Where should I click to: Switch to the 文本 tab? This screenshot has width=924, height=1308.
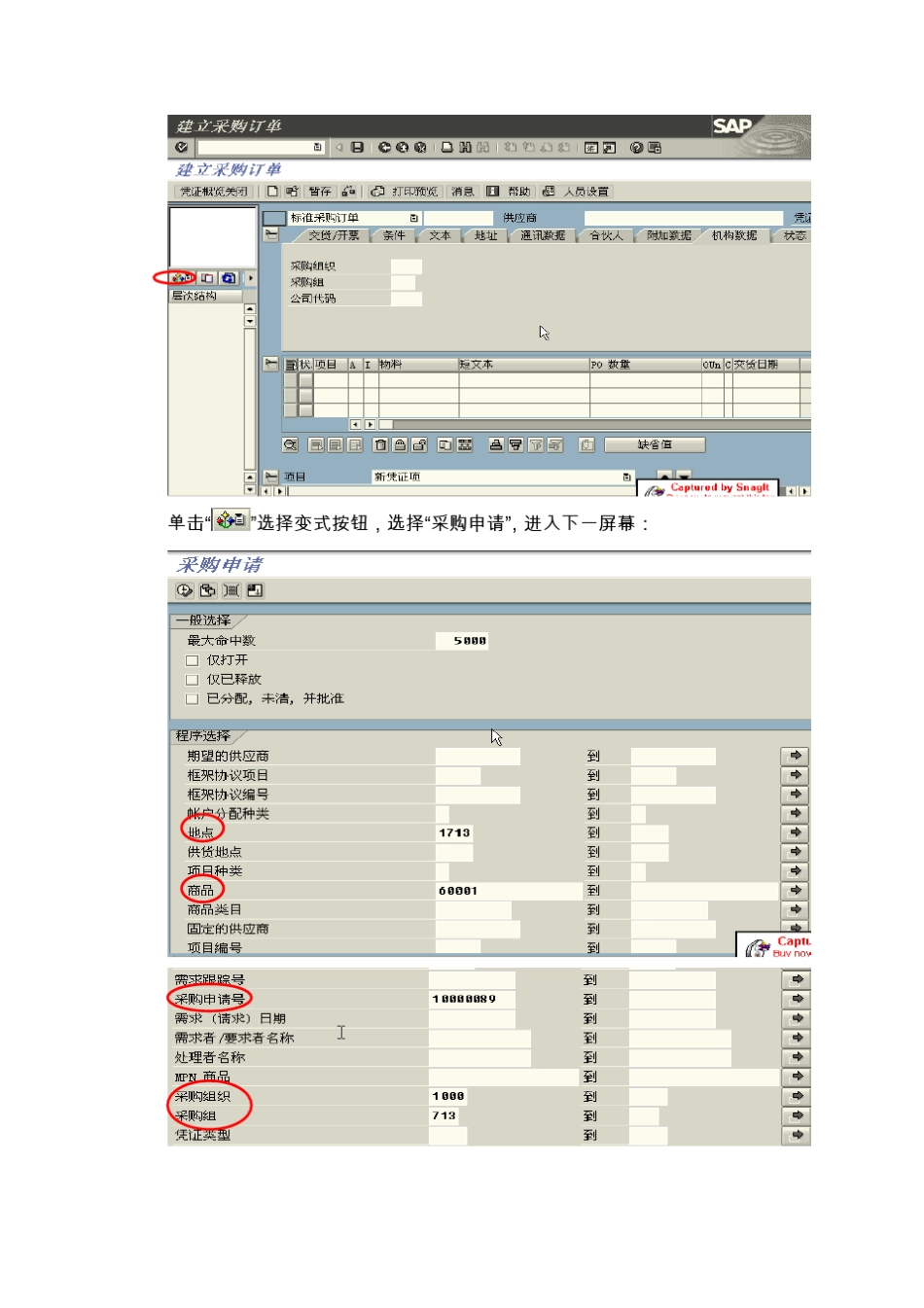(x=440, y=235)
